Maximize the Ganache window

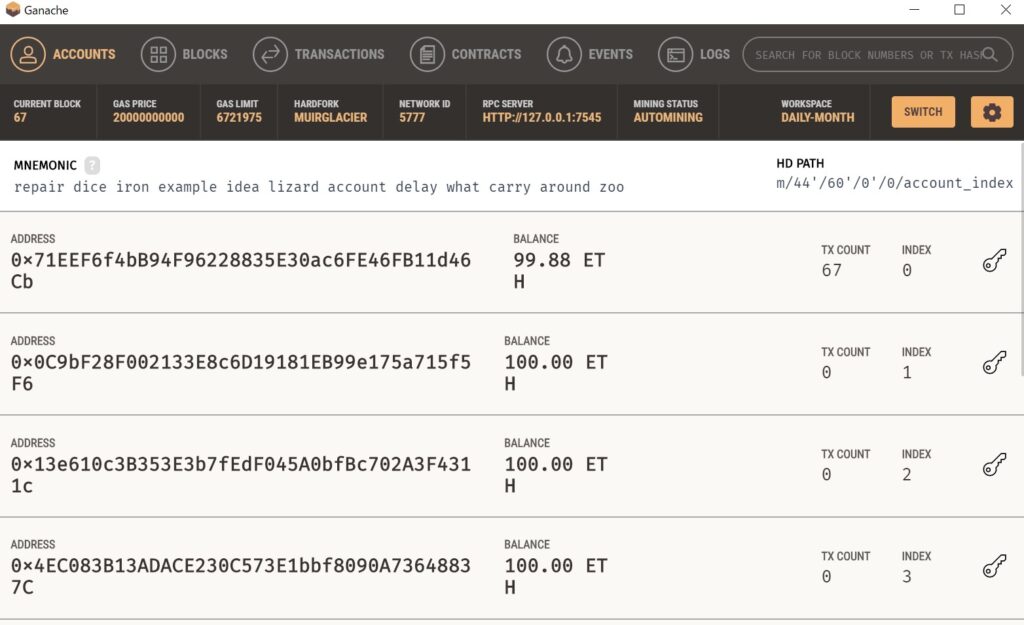click(959, 9)
